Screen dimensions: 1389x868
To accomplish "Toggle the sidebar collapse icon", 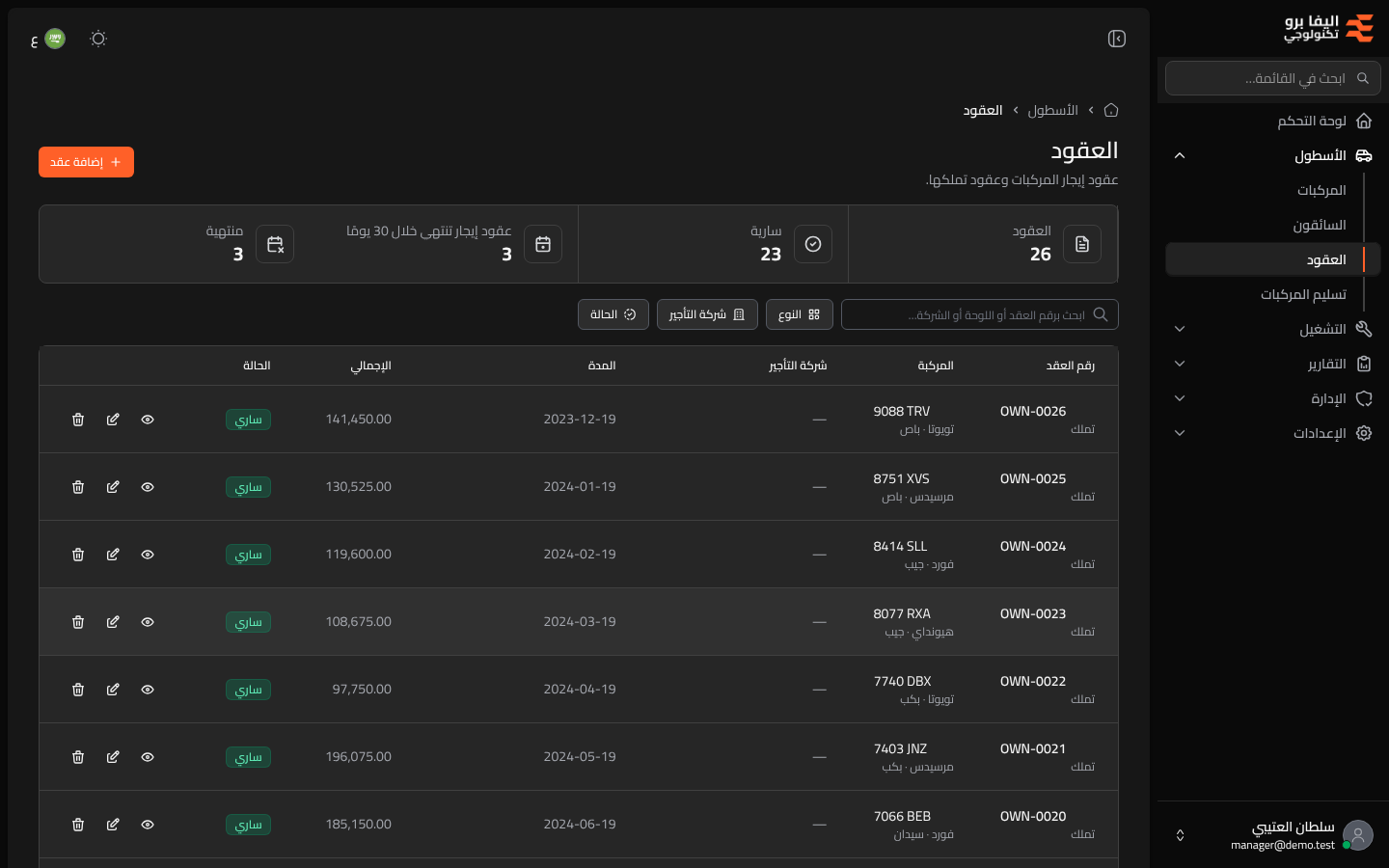I will click(1117, 39).
